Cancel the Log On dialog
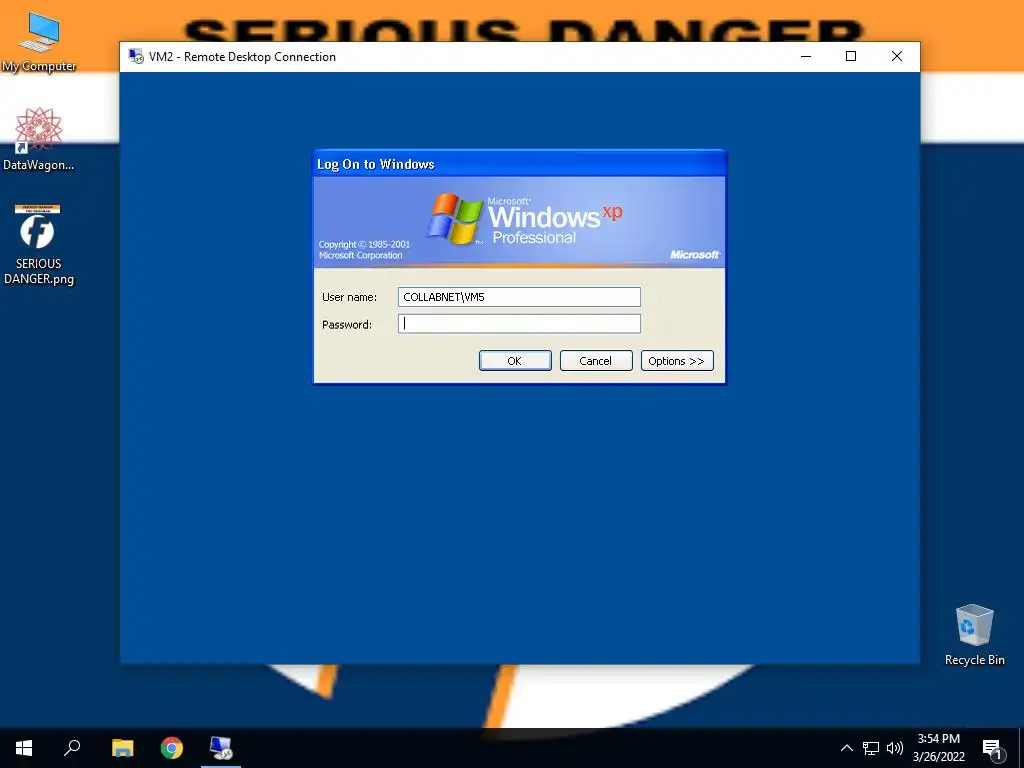This screenshot has height=768, width=1024. pyautogui.click(x=596, y=360)
